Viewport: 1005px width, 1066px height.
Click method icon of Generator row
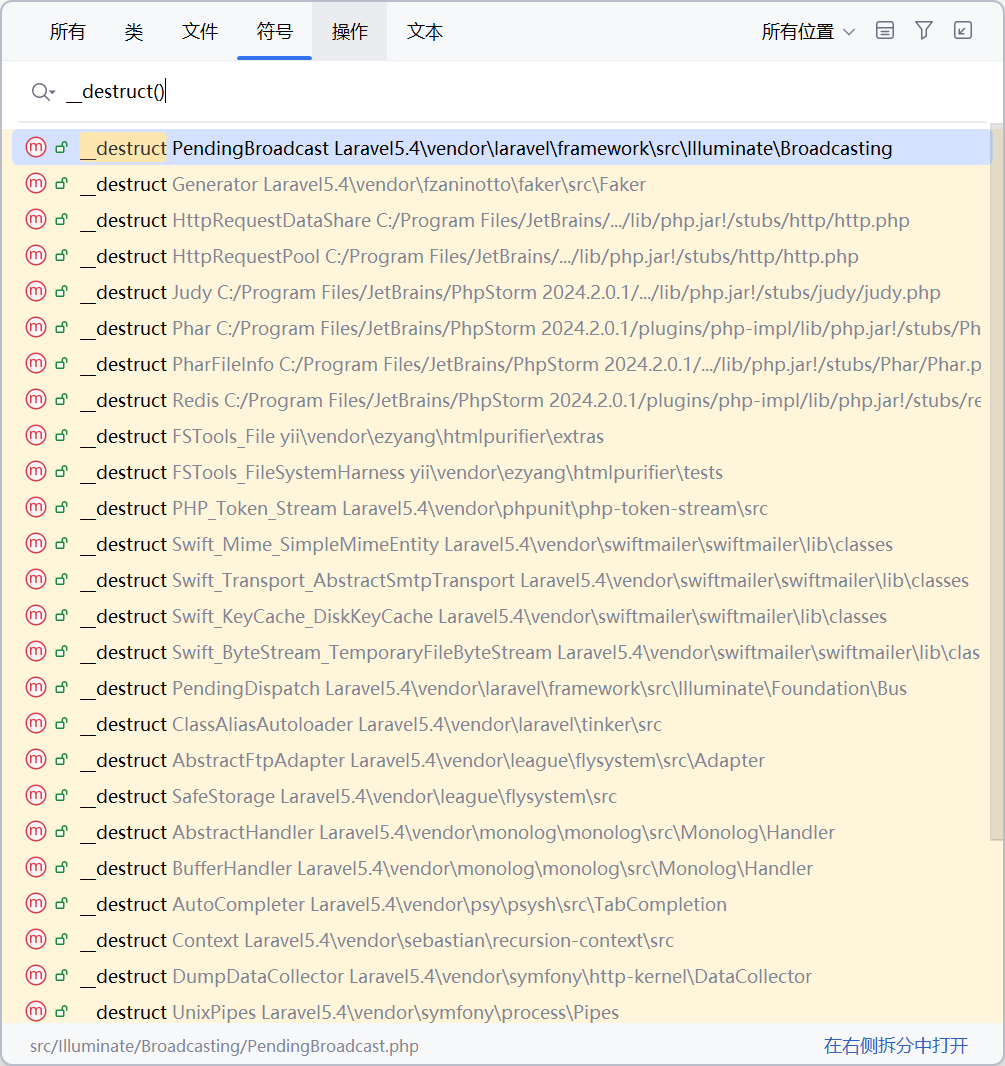coord(36,183)
